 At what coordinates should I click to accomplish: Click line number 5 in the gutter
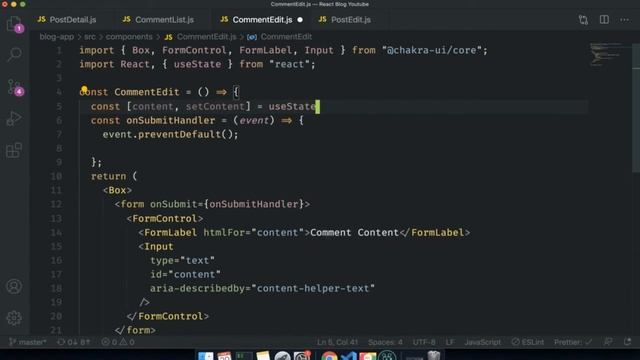click(59, 107)
